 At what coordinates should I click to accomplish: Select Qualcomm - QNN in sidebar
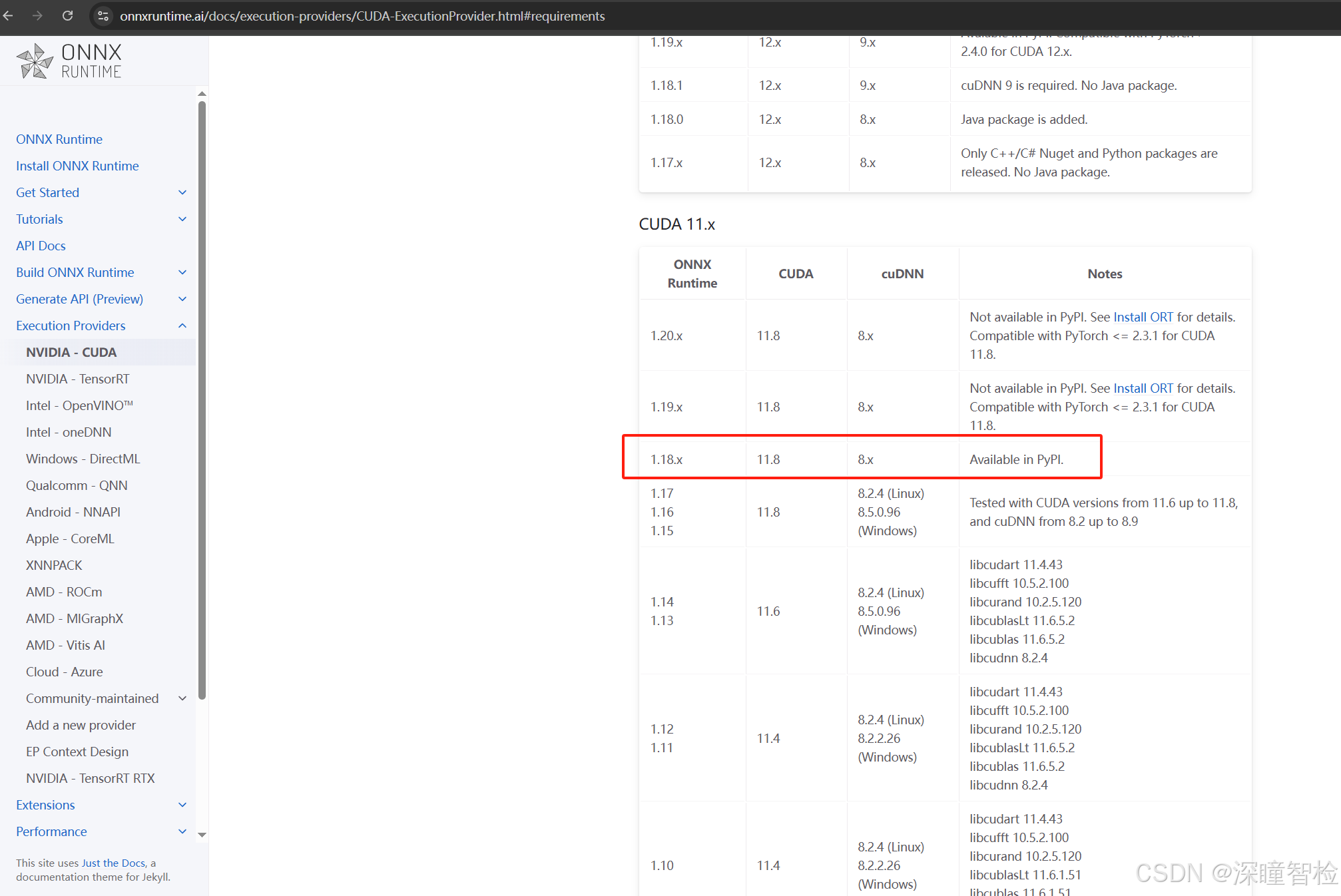tap(77, 485)
